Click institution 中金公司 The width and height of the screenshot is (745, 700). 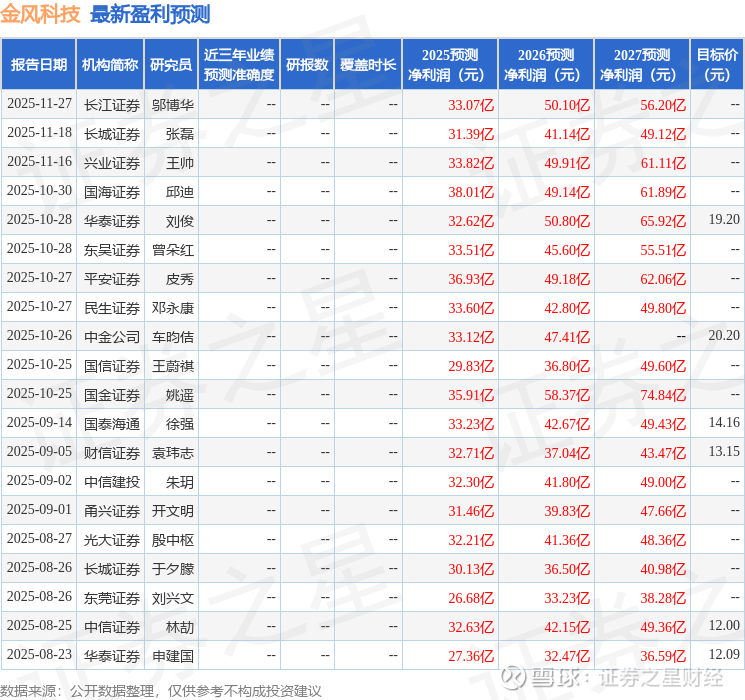112,337
